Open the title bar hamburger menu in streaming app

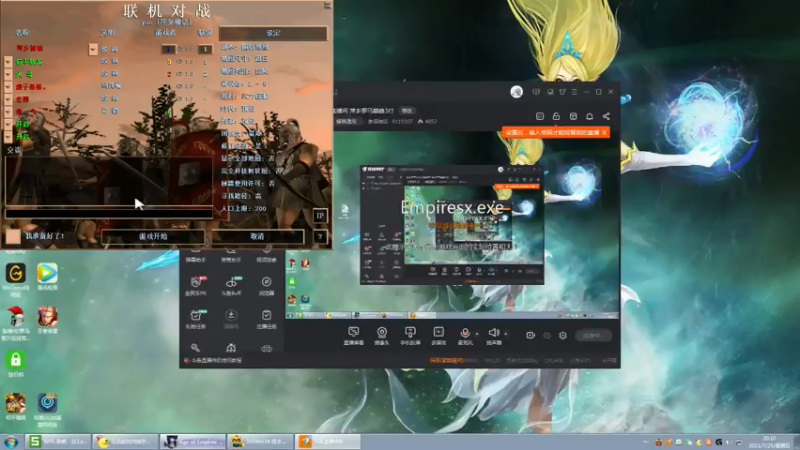[574, 92]
